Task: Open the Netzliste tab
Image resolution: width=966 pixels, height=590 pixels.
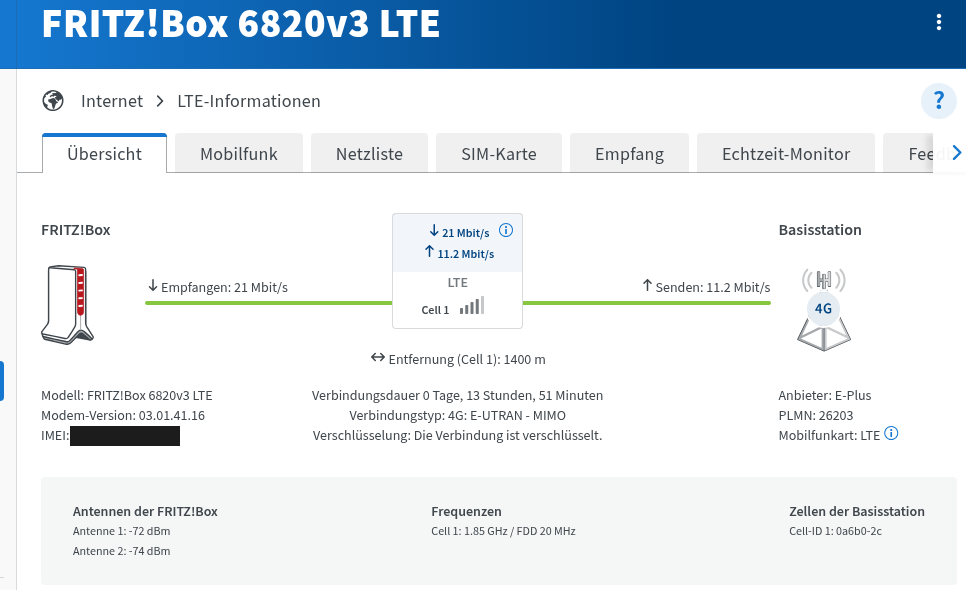Action: click(x=369, y=153)
